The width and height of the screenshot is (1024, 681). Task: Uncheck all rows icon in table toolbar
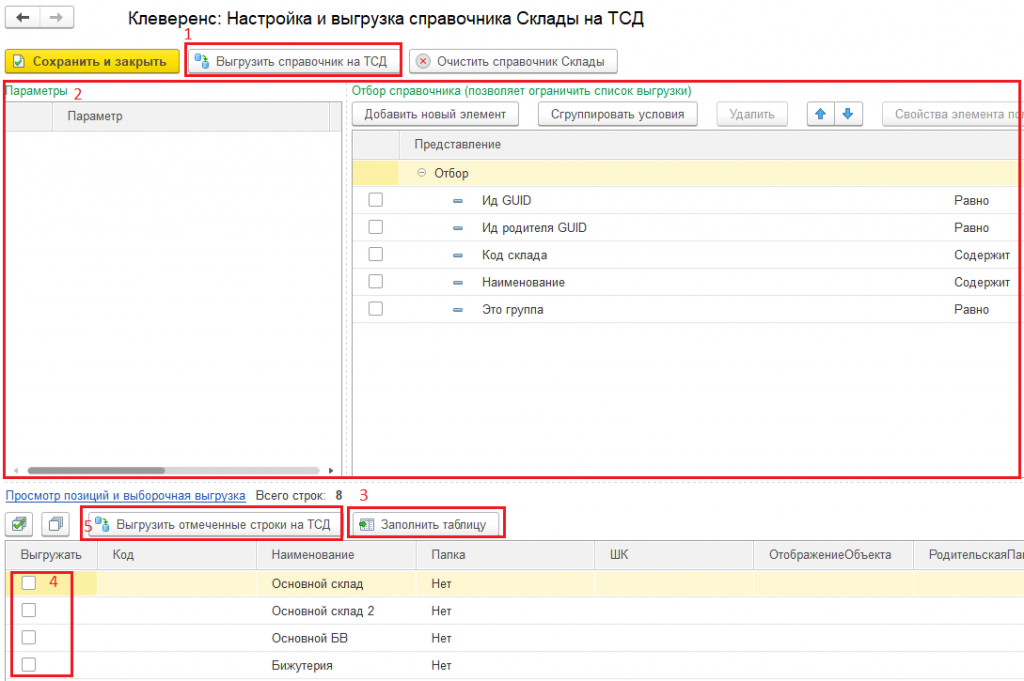point(56,524)
